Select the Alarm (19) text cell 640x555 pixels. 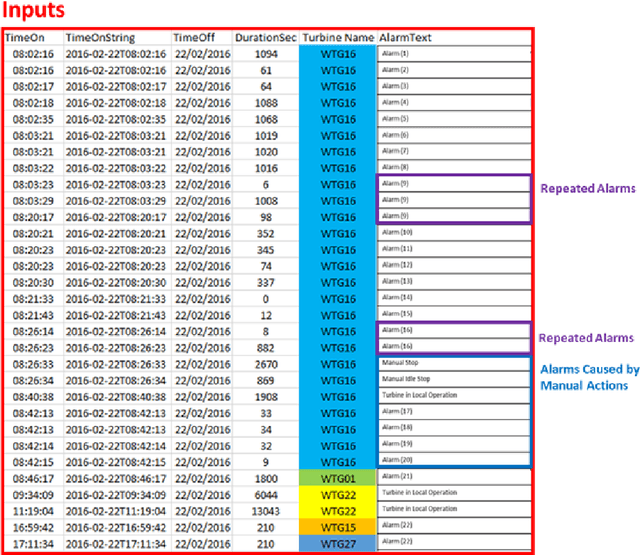pyautogui.click(x=454, y=444)
